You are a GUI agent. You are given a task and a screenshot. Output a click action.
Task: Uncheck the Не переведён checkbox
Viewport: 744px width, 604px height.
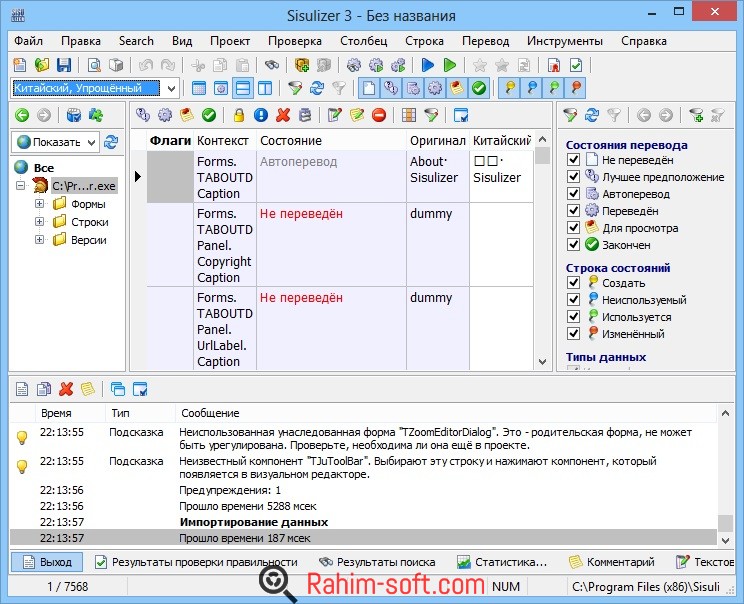tap(573, 160)
